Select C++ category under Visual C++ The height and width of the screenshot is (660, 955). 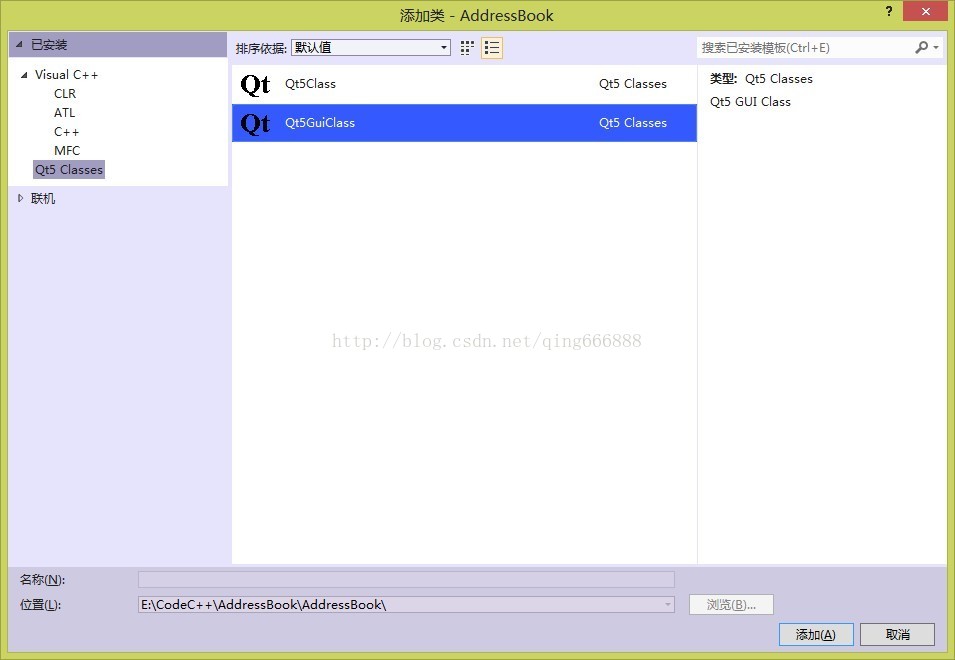pyautogui.click(x=66, y=132)
